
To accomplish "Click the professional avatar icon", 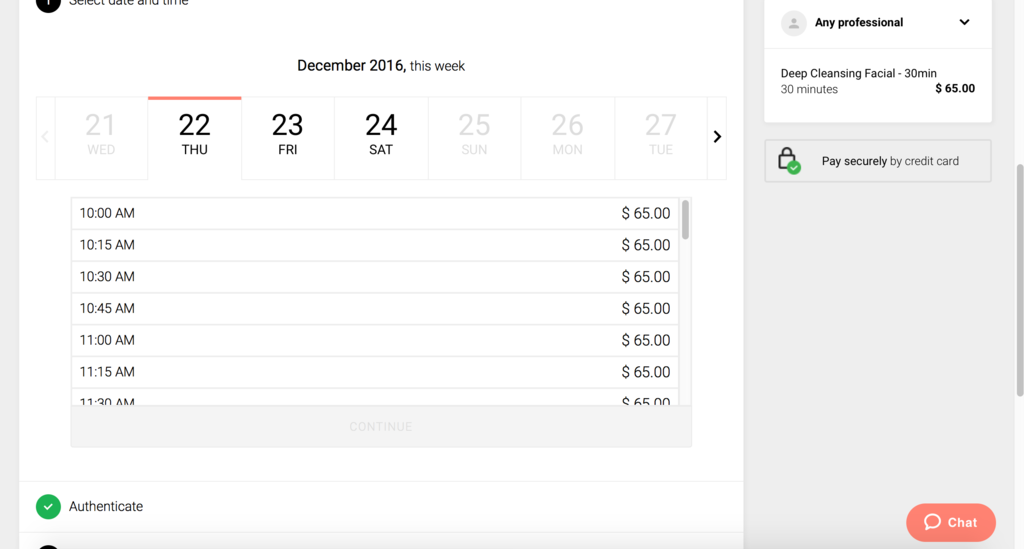I will click(793, 23).
